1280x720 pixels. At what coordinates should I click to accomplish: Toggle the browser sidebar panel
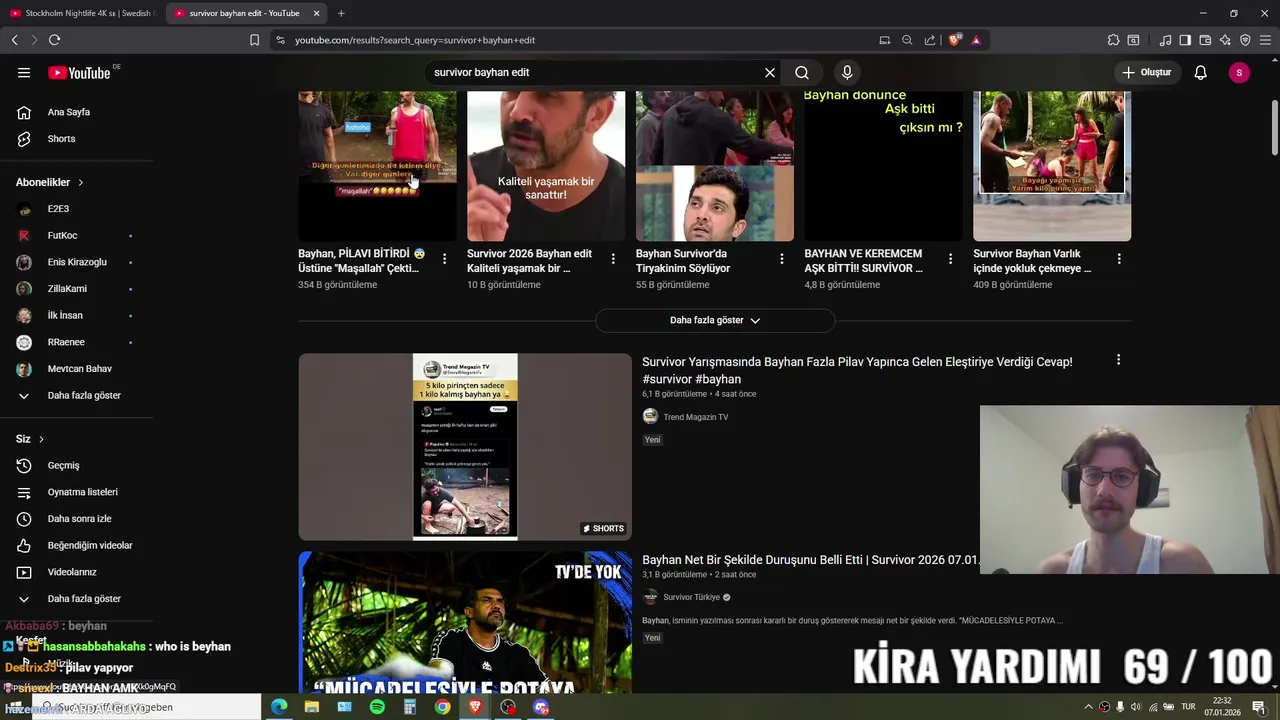tap(1185, 40)
